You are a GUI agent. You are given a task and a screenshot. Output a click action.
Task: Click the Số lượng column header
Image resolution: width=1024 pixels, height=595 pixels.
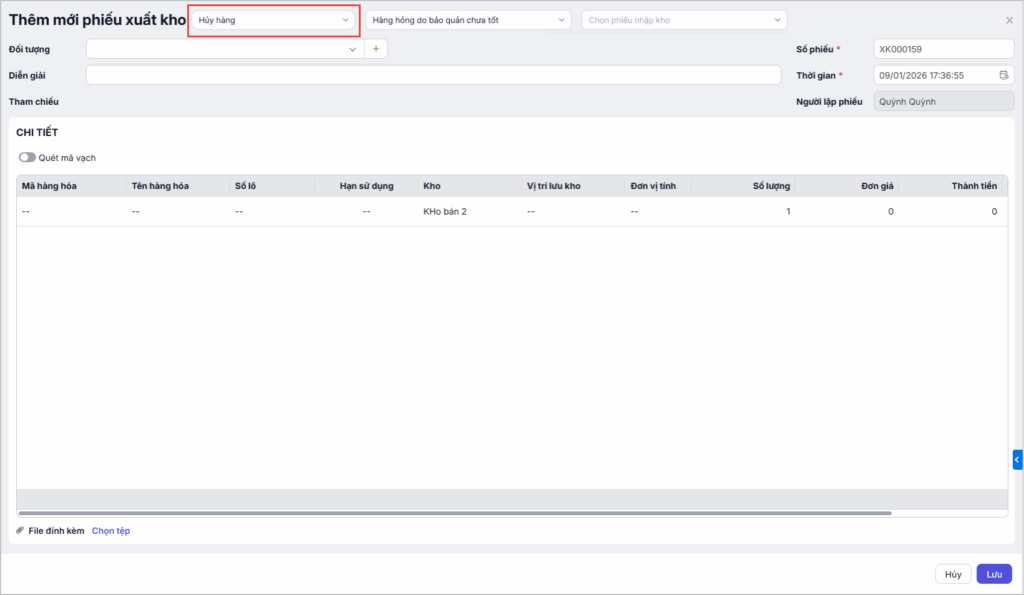click(x=743, y=186)
